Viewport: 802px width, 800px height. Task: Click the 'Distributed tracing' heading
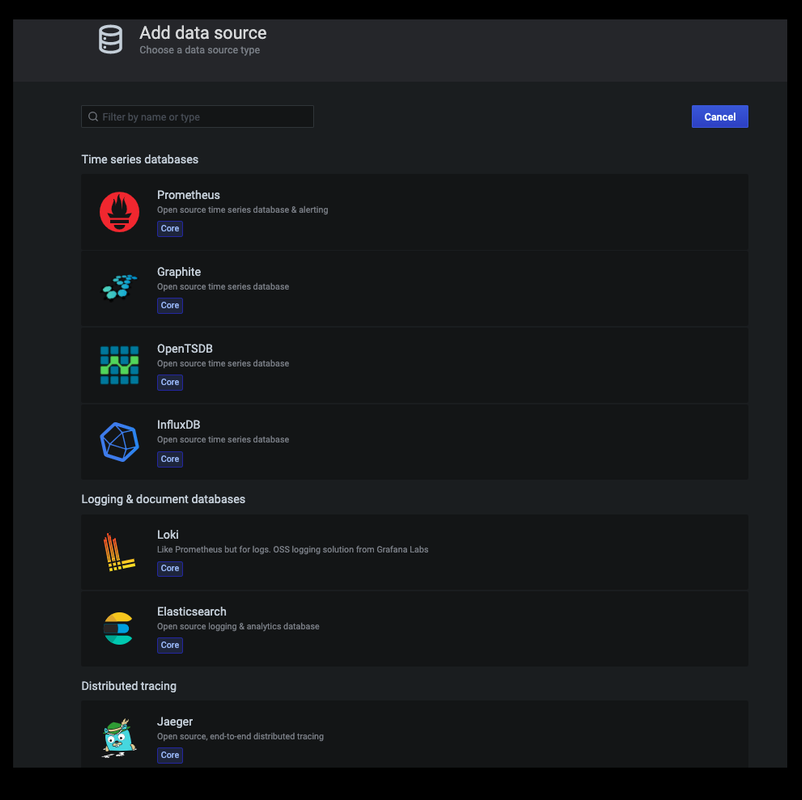click(129, 686)
